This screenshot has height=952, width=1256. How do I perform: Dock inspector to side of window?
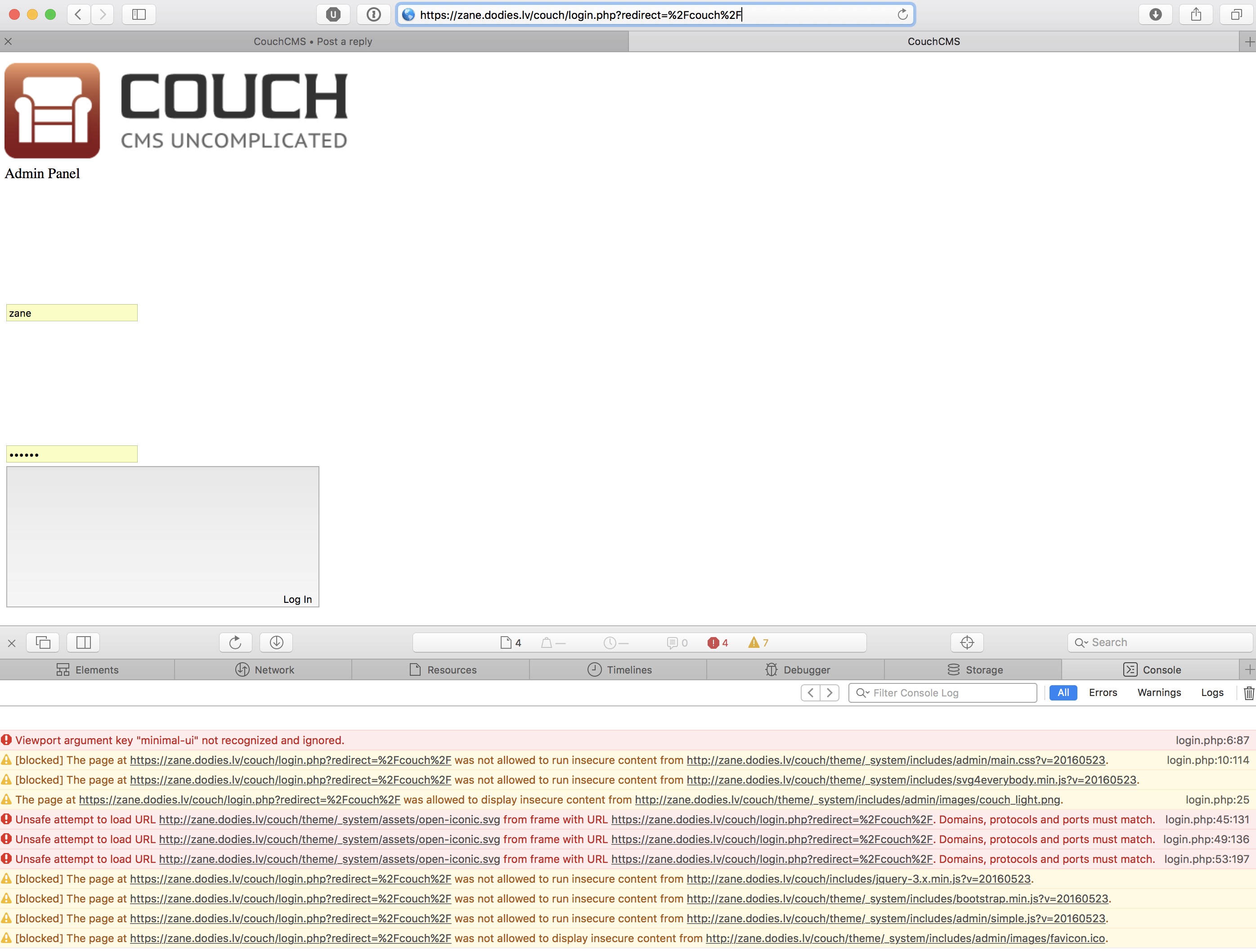tap(84, 643)
